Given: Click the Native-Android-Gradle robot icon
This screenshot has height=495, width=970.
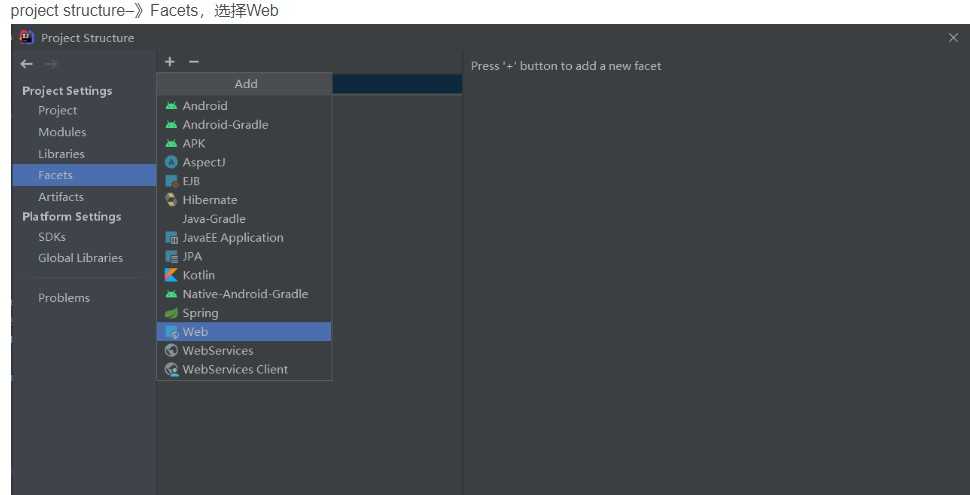Looking at the screenshot, I should (x=171, y=294).
